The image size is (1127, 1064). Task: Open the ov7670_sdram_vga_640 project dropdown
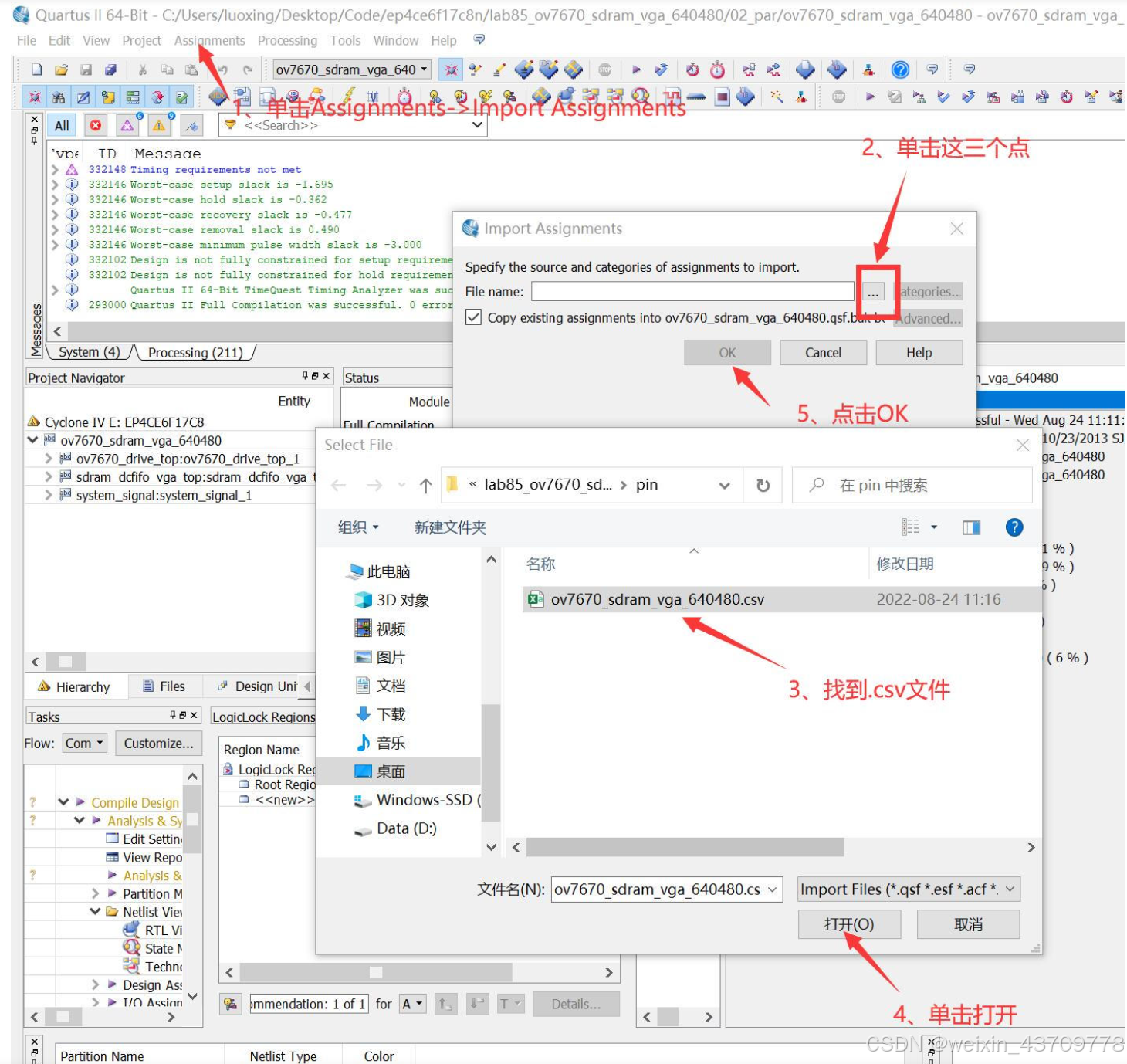[x=424, y=69]
